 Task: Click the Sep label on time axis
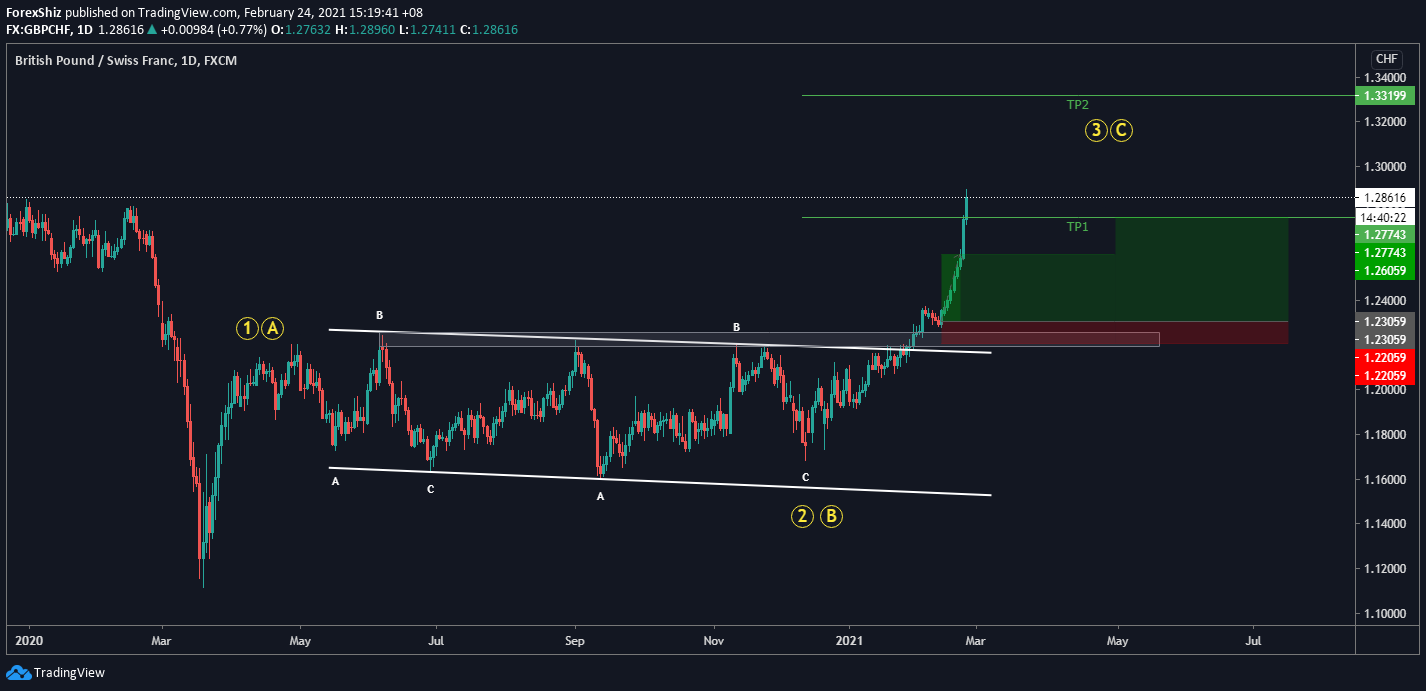574,640
